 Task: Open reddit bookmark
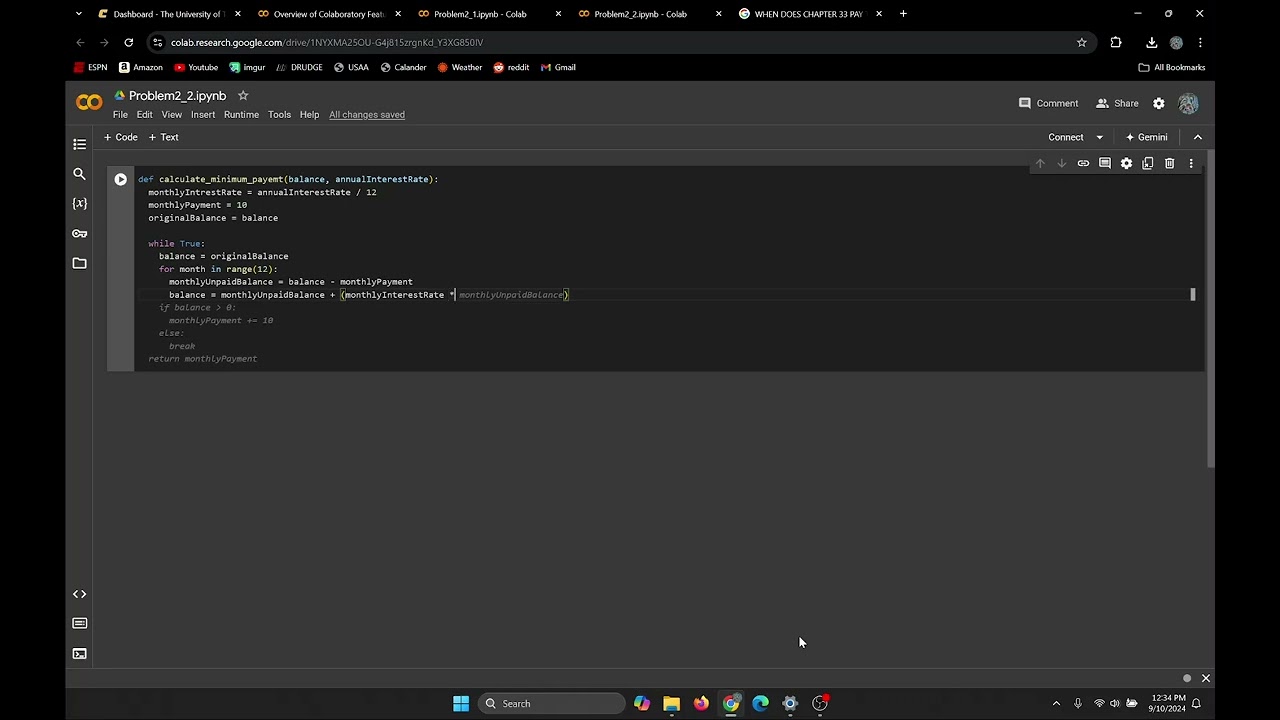point(510,67)
